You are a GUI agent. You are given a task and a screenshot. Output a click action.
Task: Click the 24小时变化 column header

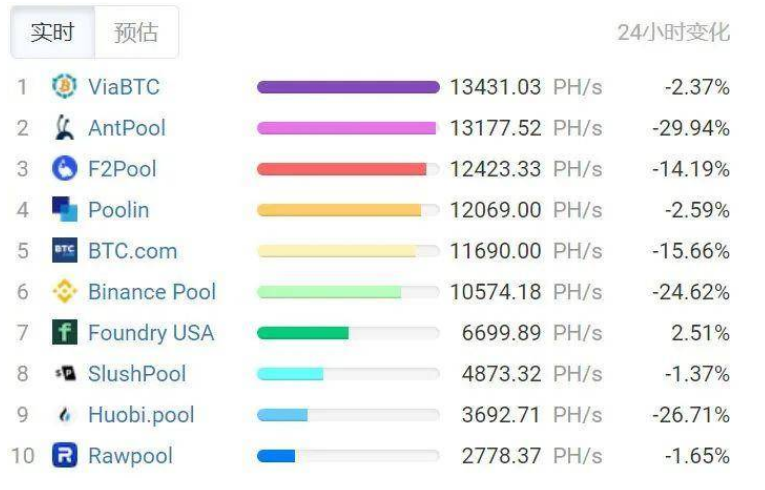673,33
